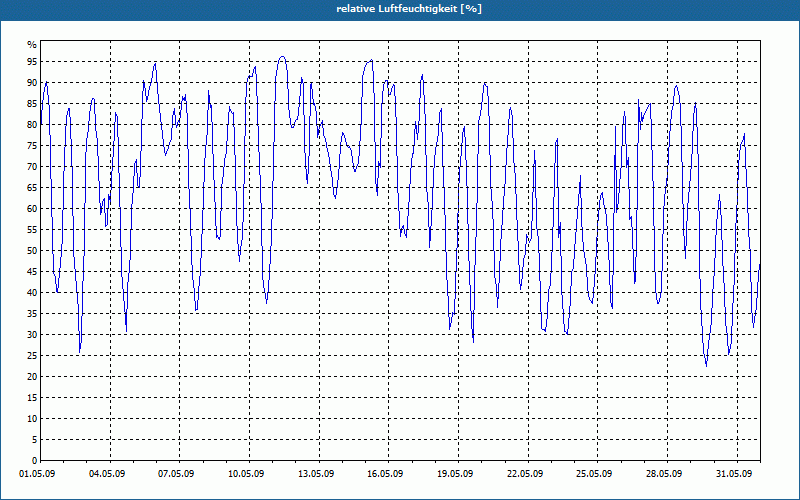This screenshot has height=500, width=800.
Task: Click the 50 value on the y-axis
Action: pyautogui.click(x=32, y=251)
